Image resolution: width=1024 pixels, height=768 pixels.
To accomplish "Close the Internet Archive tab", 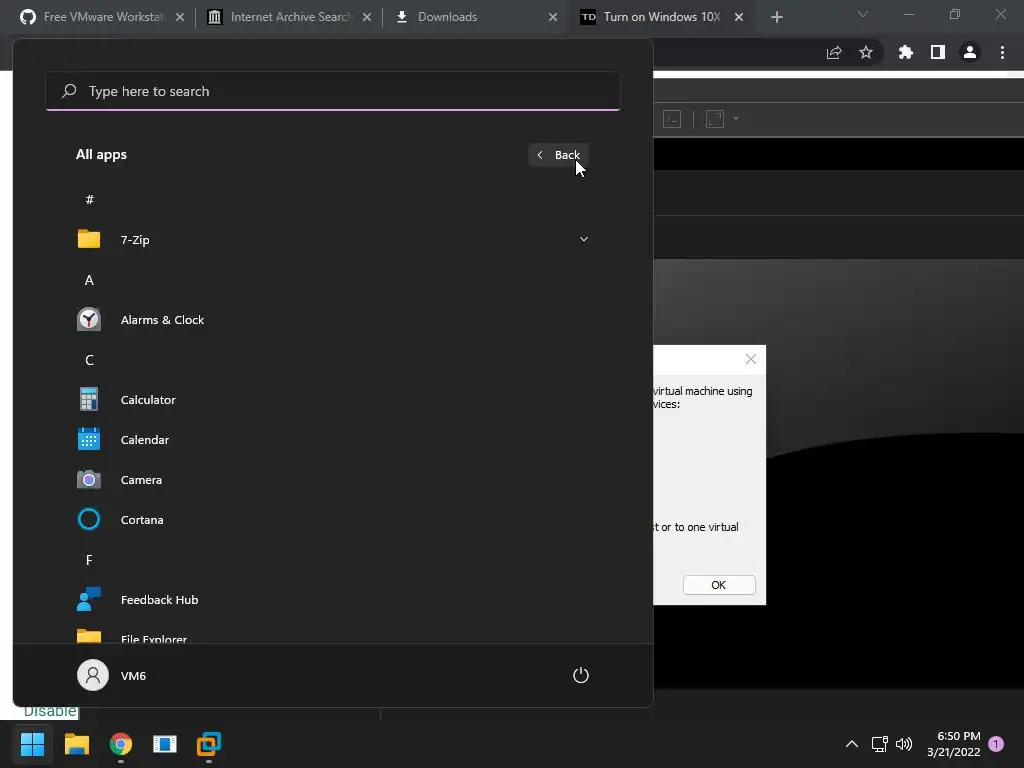I will [x=367, y=17].
